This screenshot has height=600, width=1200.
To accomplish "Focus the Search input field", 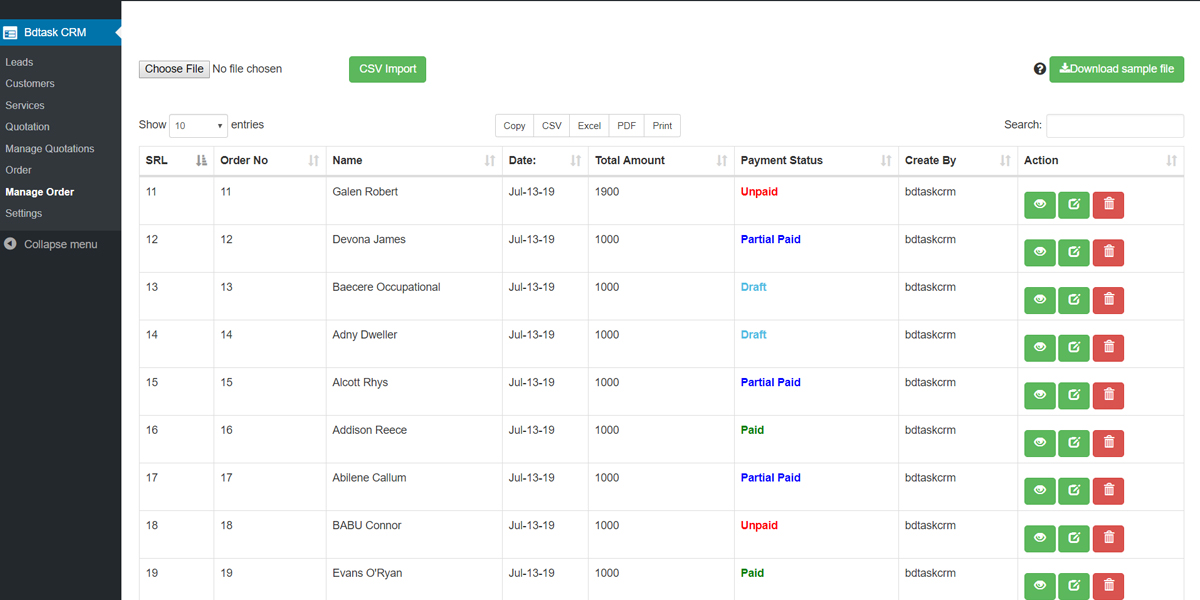I will 1114,126.
